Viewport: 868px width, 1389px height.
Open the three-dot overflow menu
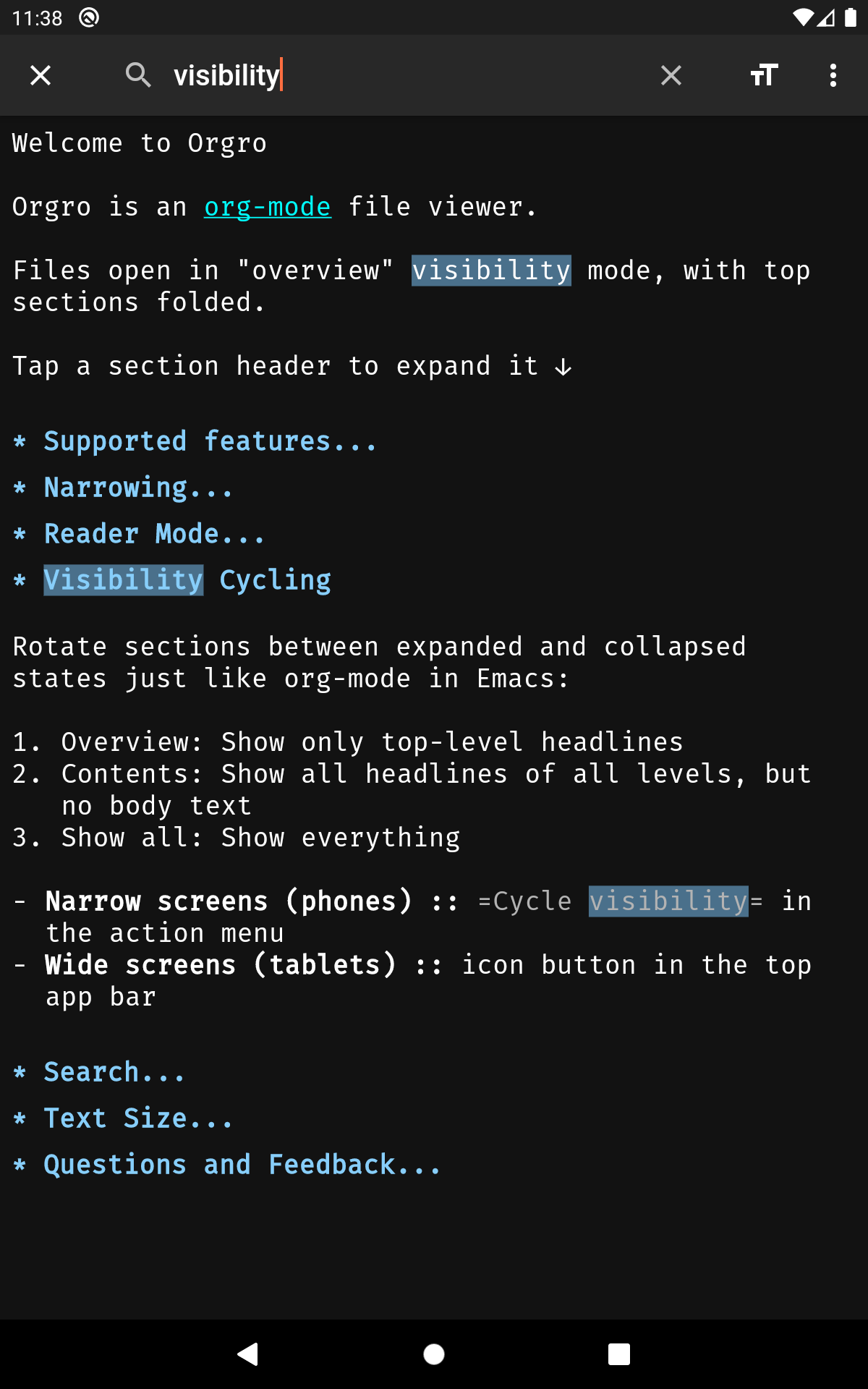click(833, 75)
